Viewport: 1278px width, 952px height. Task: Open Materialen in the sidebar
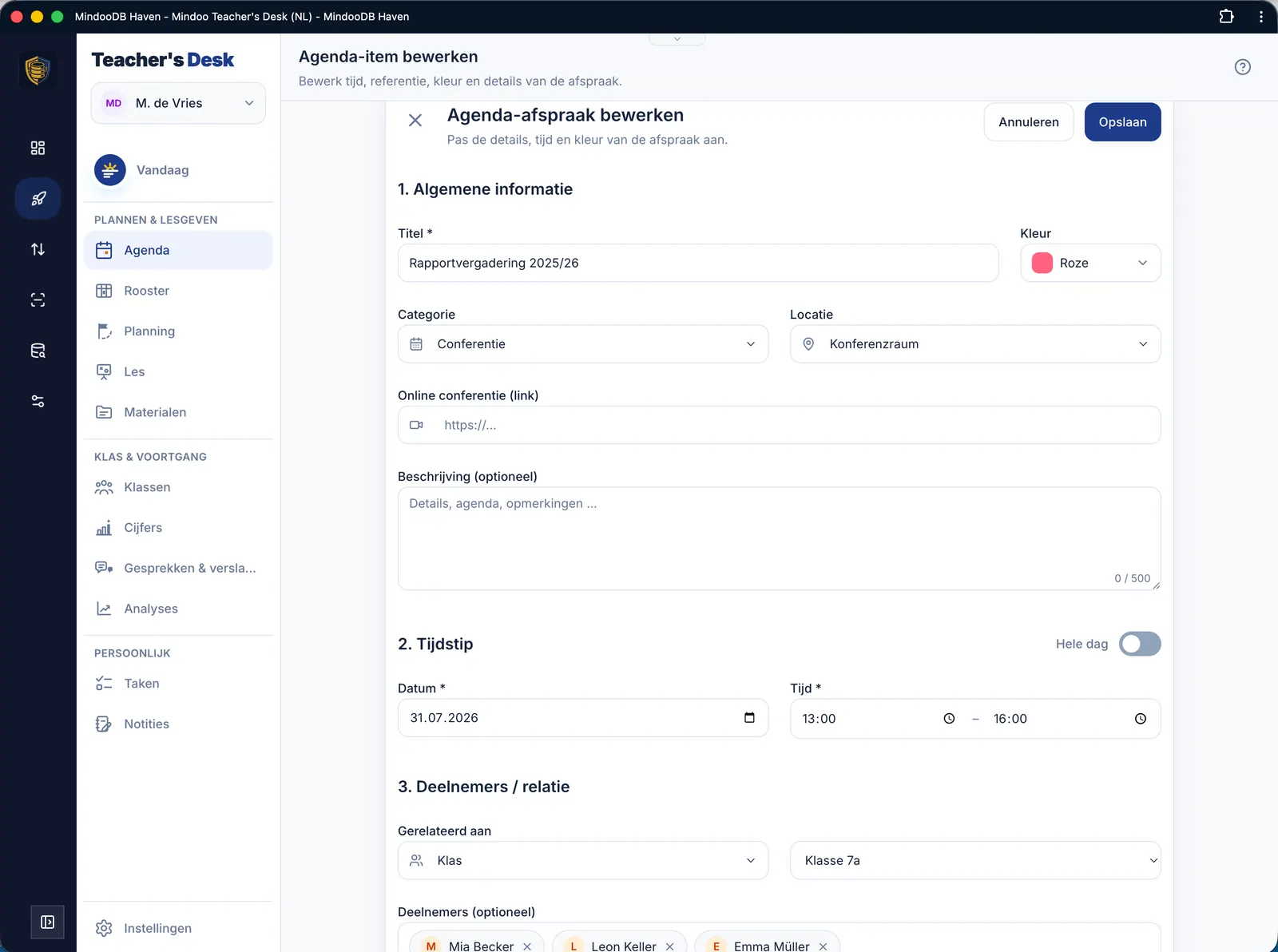point(178,412)
